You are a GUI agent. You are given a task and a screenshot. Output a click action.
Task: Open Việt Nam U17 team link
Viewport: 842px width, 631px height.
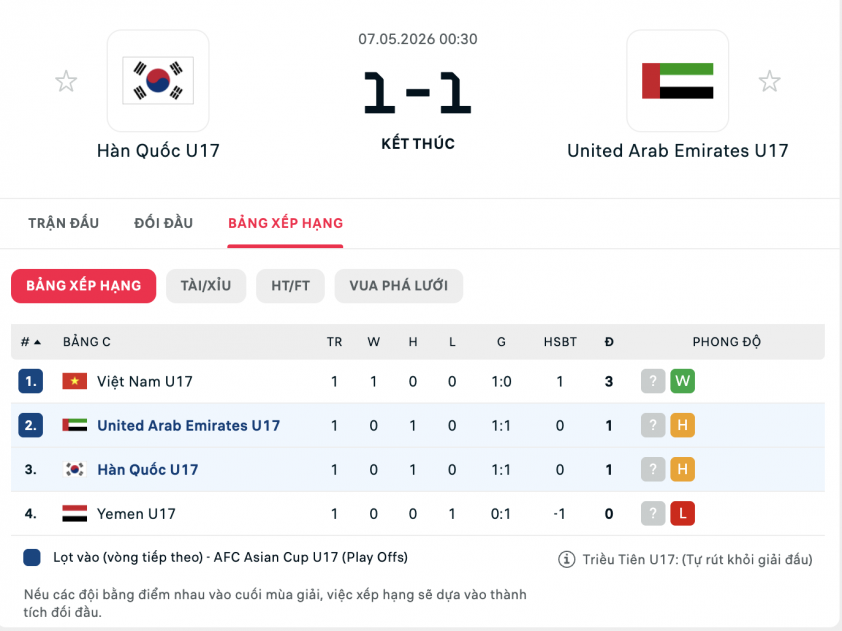tap(144, 382)
